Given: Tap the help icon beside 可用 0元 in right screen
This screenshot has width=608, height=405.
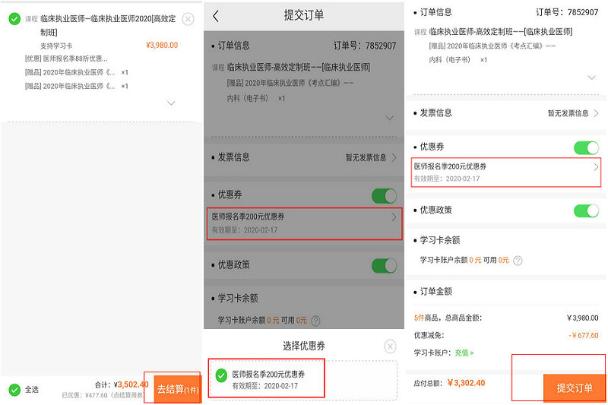Looking at the screenshot, I should click(517, 259).
